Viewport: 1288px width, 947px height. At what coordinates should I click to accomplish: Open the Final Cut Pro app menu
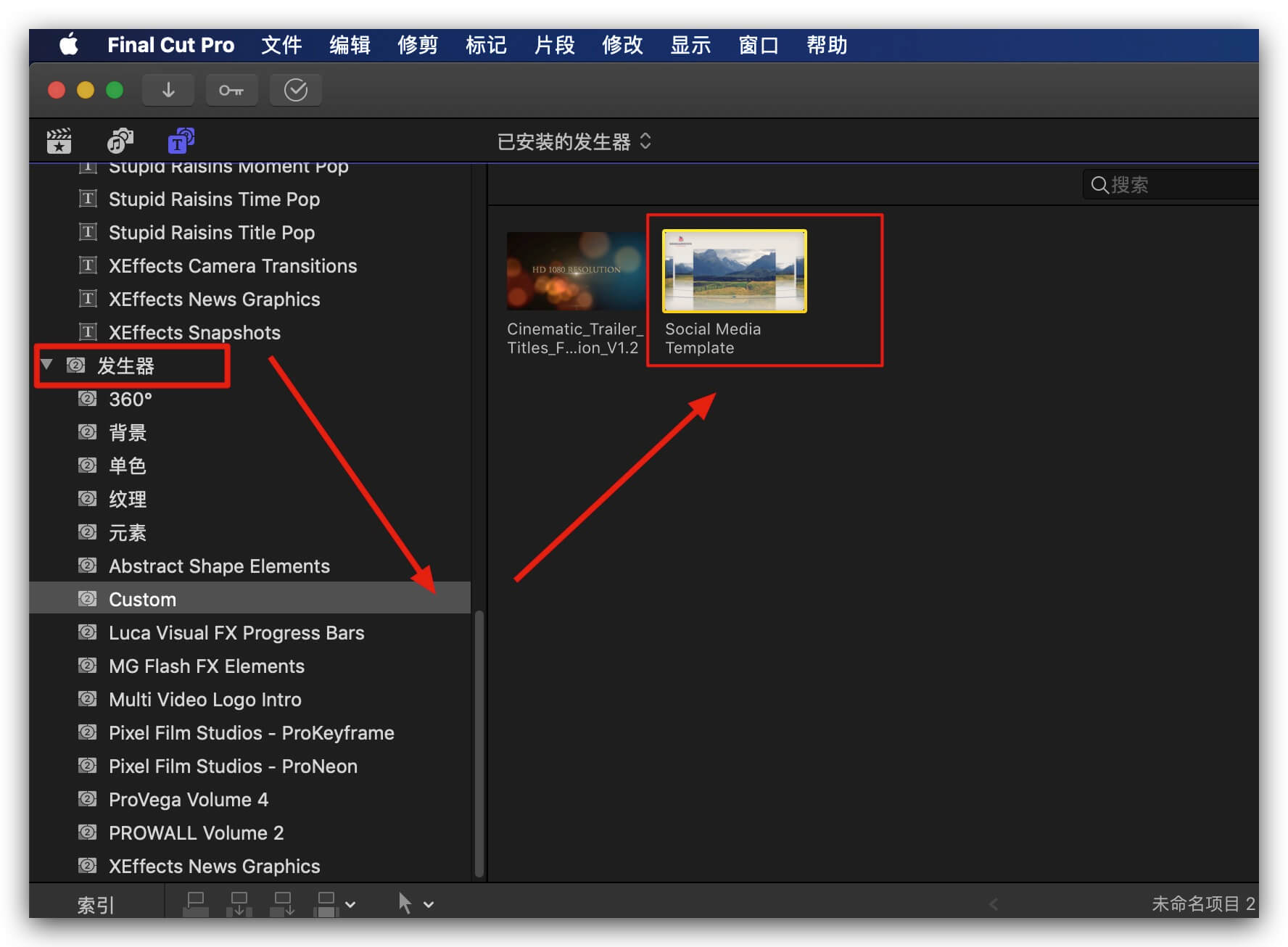coord(171,45)
